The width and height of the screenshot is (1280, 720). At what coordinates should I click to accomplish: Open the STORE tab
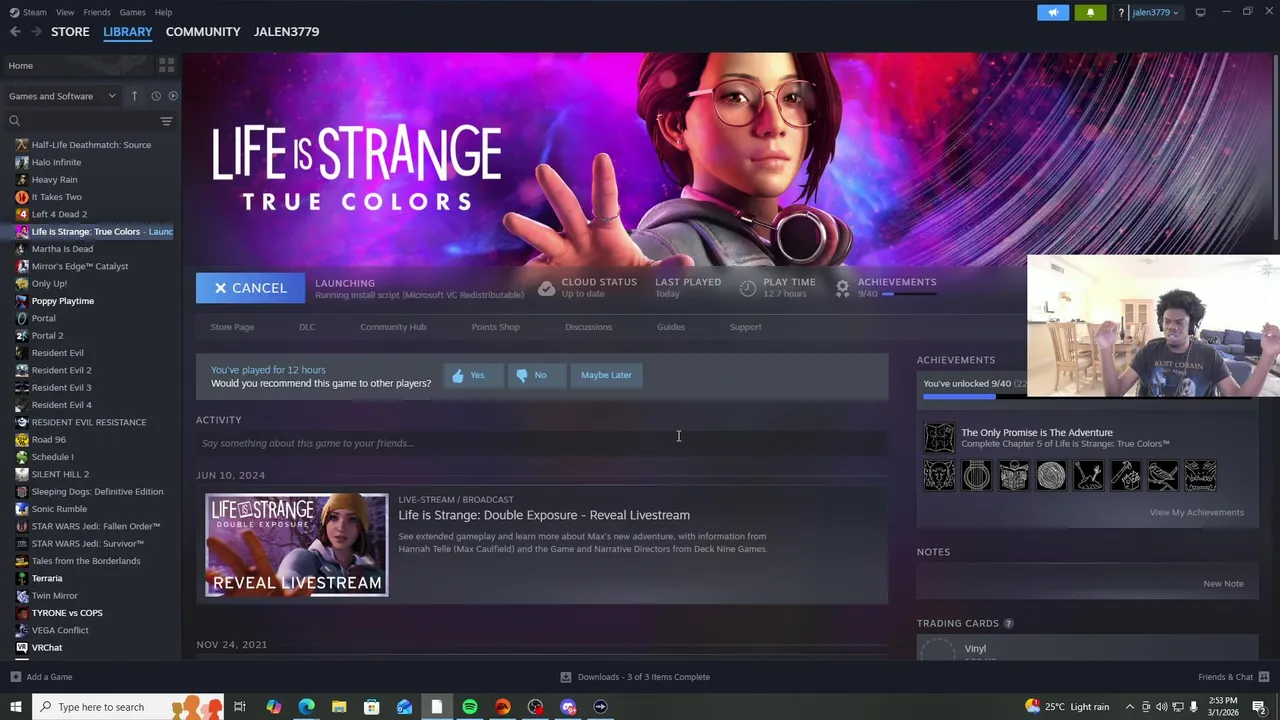click(70, 32)
